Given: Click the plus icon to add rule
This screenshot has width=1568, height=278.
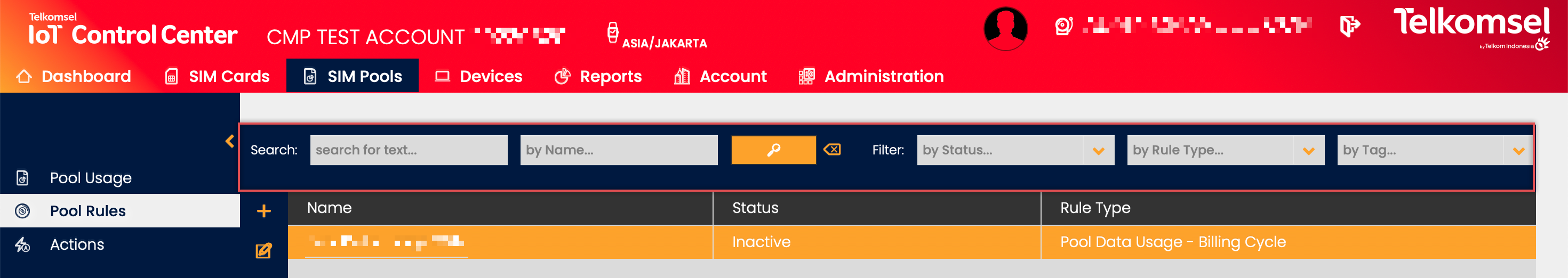Looking at the screenshot, I should pos(263,211).
